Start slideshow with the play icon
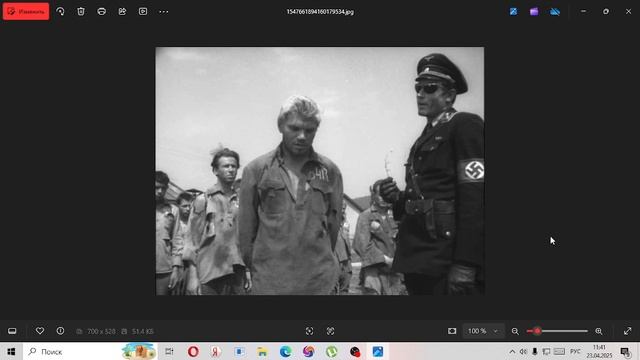Viewport: 640px width, 360px height. coord(143,11)
